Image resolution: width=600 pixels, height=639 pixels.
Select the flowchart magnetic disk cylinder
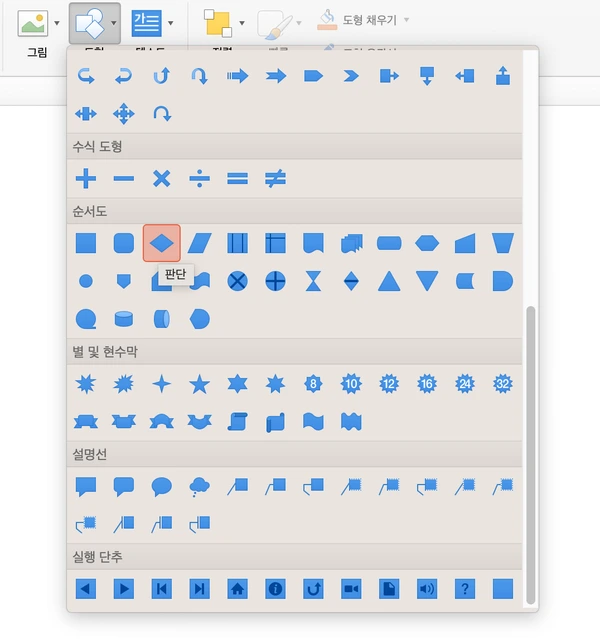click(124, 319)
